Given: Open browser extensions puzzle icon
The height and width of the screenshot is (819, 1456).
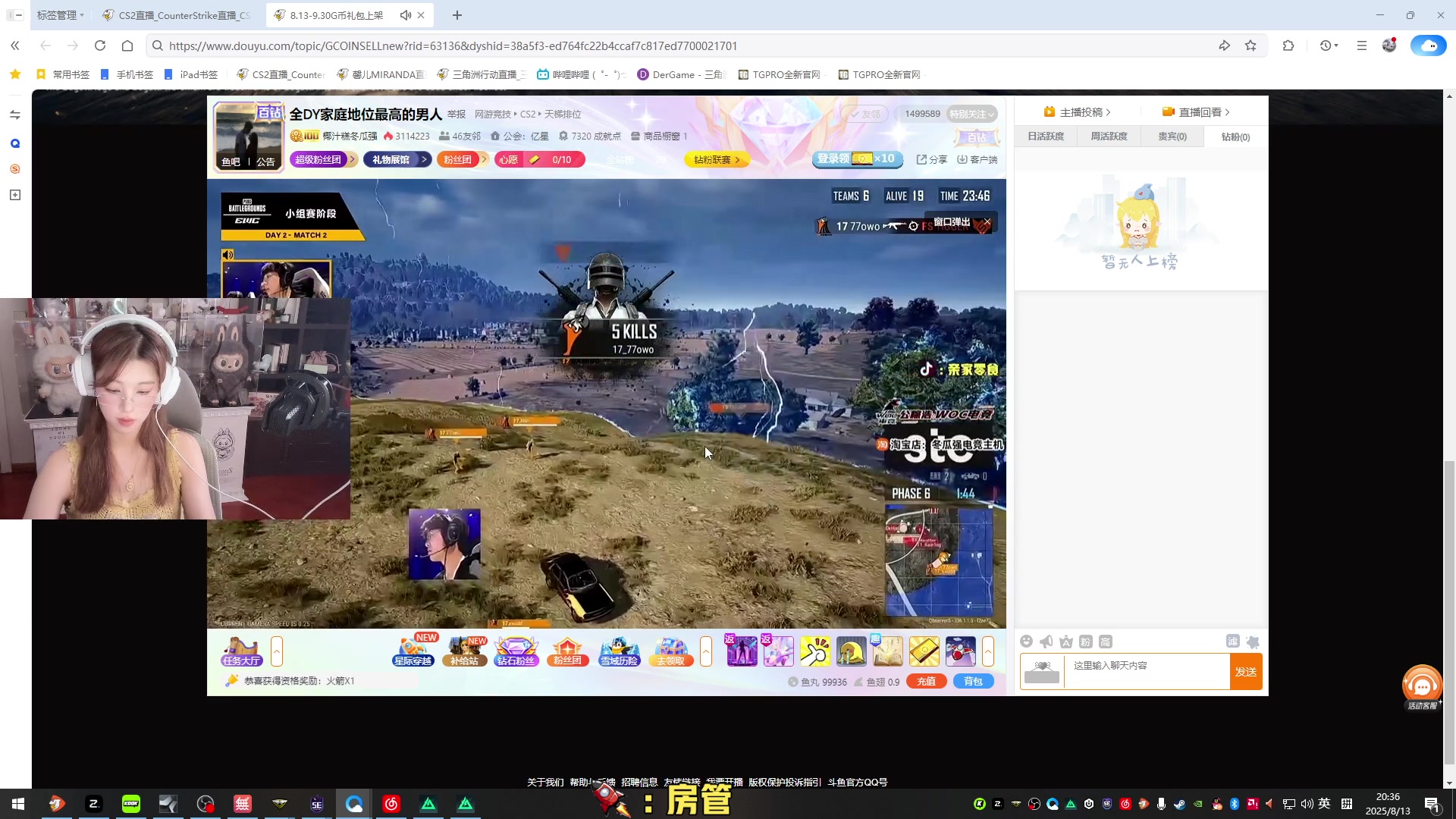Looking at the screenshot, I should (1288, 45).
